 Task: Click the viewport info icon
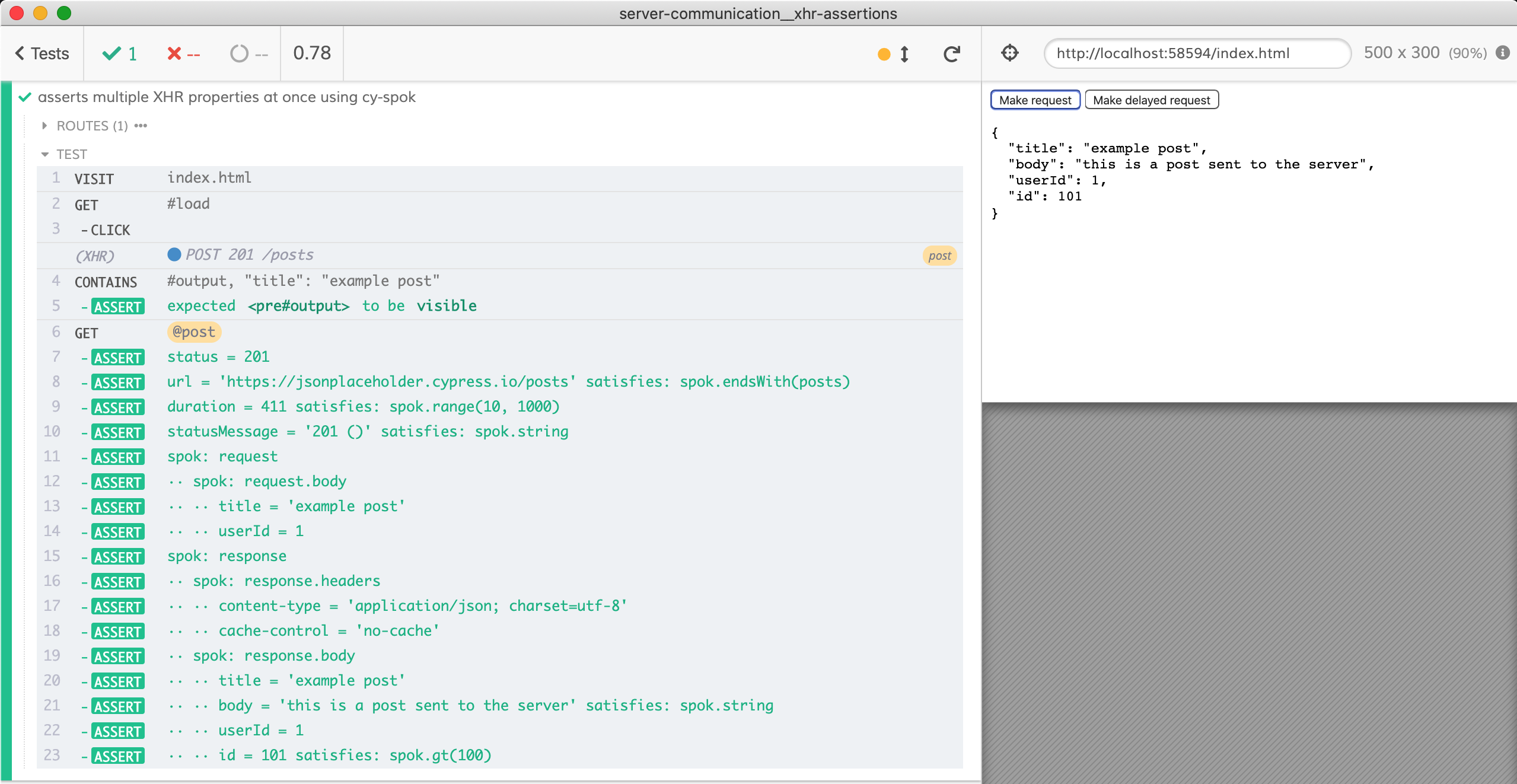[x=1503, y=53]
